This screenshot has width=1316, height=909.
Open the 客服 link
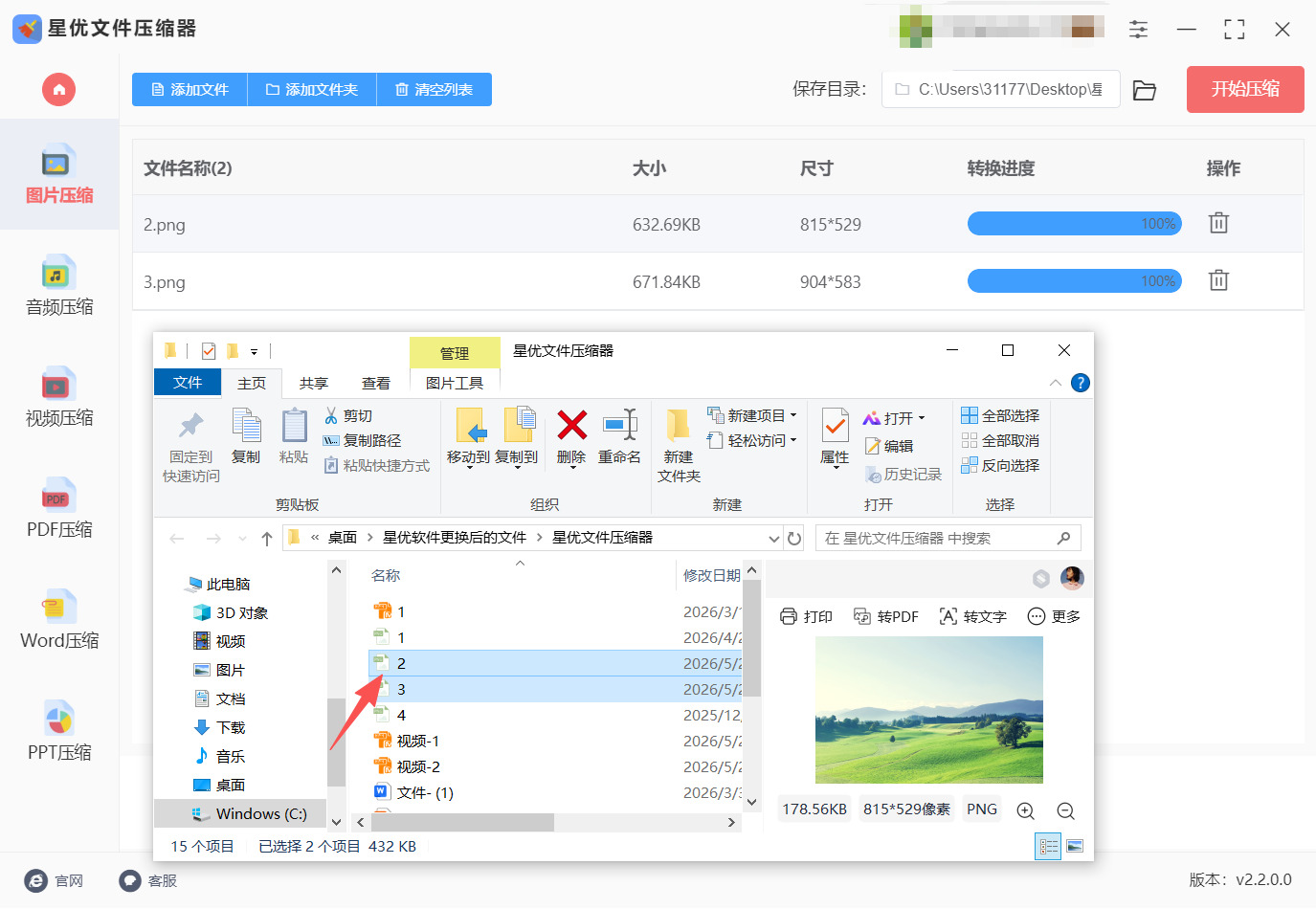click(148, 881)
